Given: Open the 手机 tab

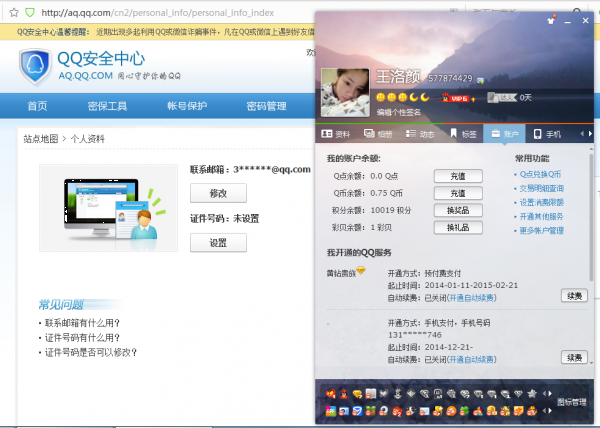Looking at the screenshot, I should tap(547, 134).
